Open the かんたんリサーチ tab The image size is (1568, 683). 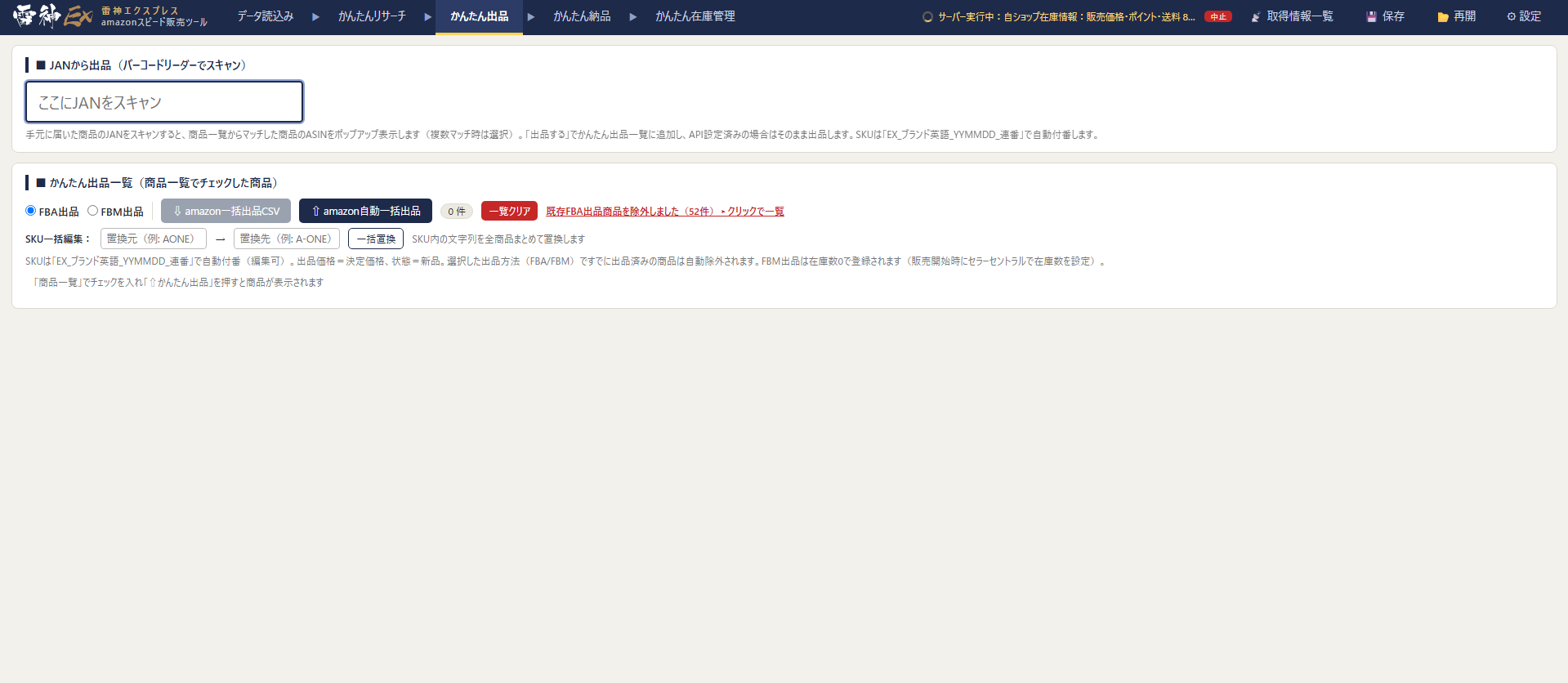(x=372, y=16)
